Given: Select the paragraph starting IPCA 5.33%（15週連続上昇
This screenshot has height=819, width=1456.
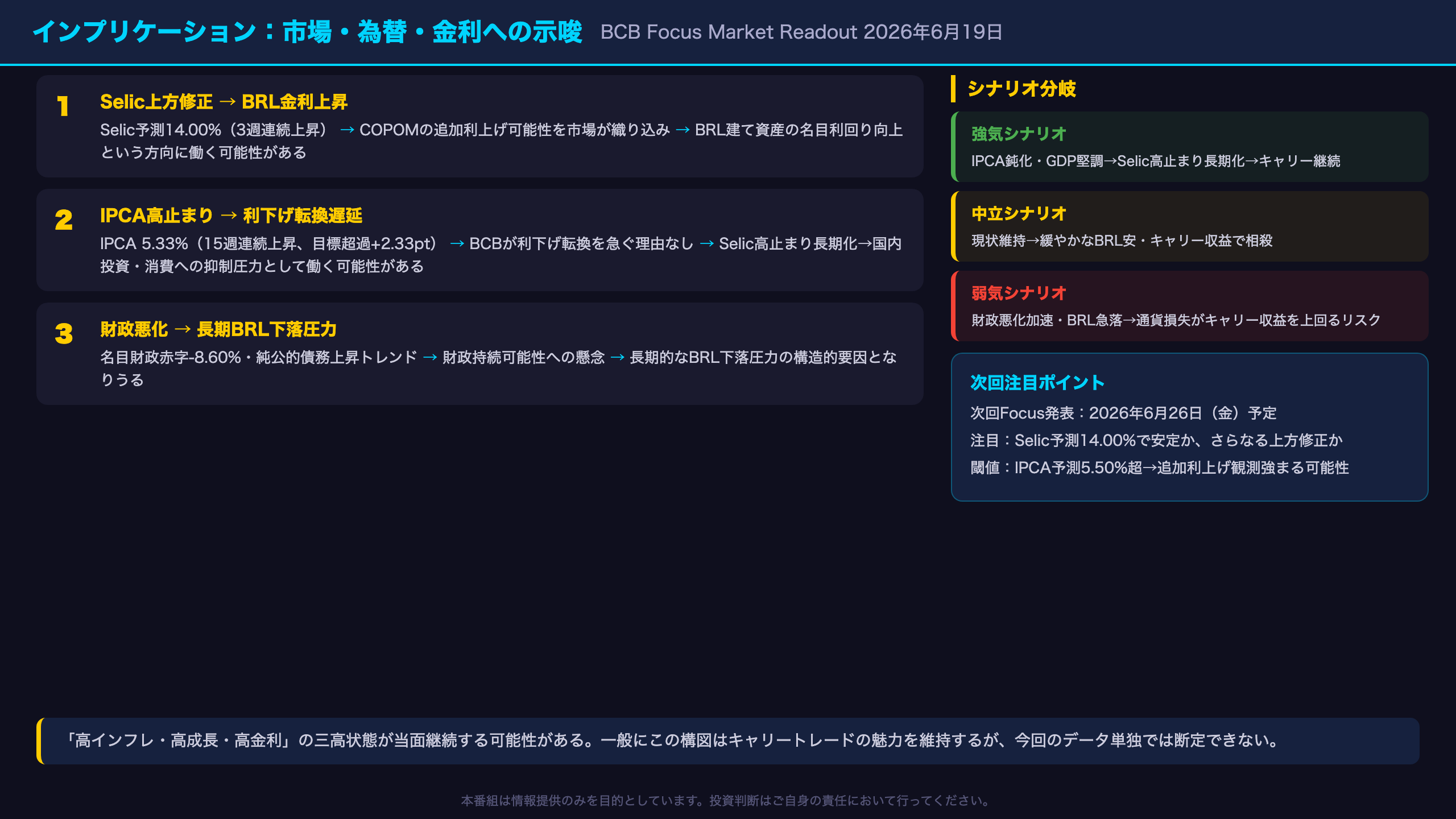Looking at the screenshot, I should tap(500, 255).
